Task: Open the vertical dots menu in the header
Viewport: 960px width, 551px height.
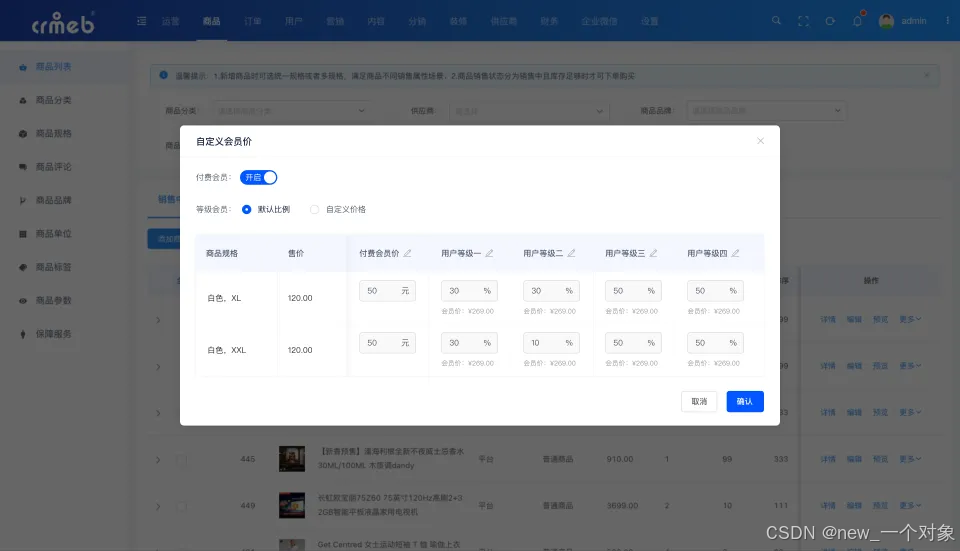Action: 948,21
